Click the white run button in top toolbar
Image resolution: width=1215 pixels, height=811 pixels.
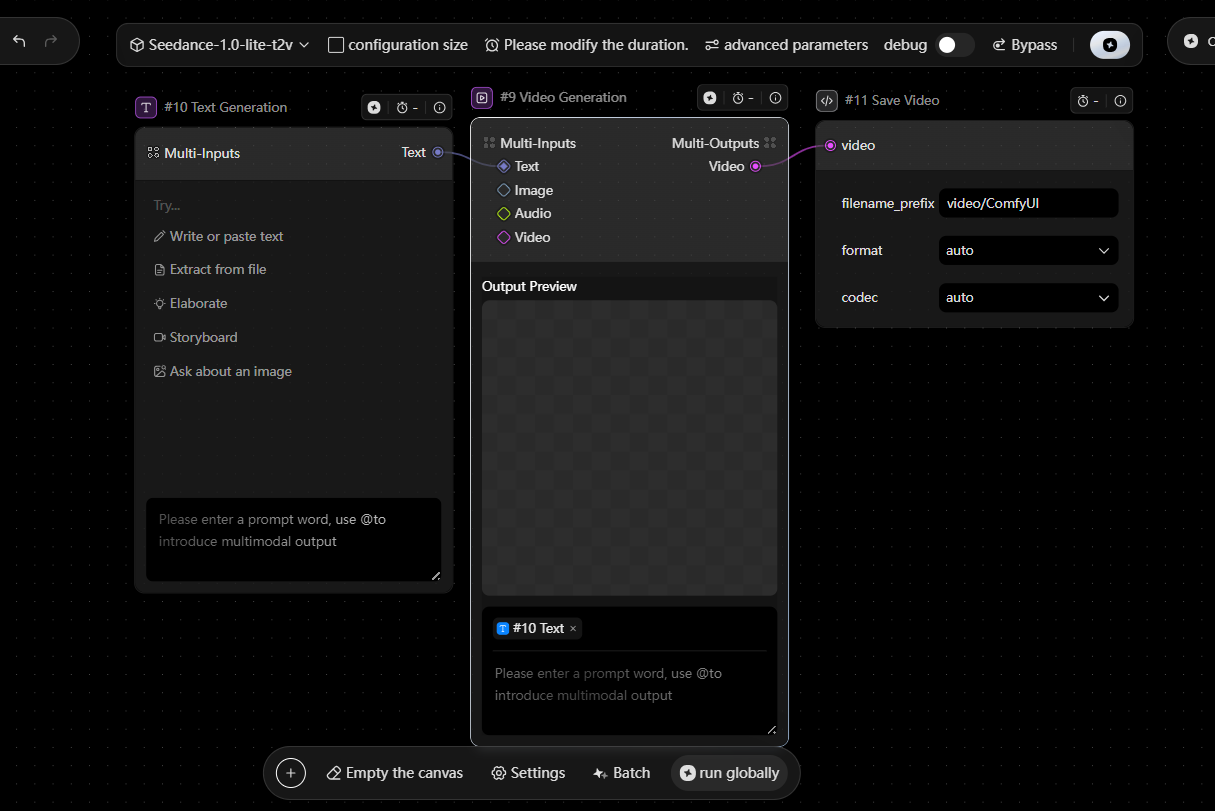point(1110,45)
